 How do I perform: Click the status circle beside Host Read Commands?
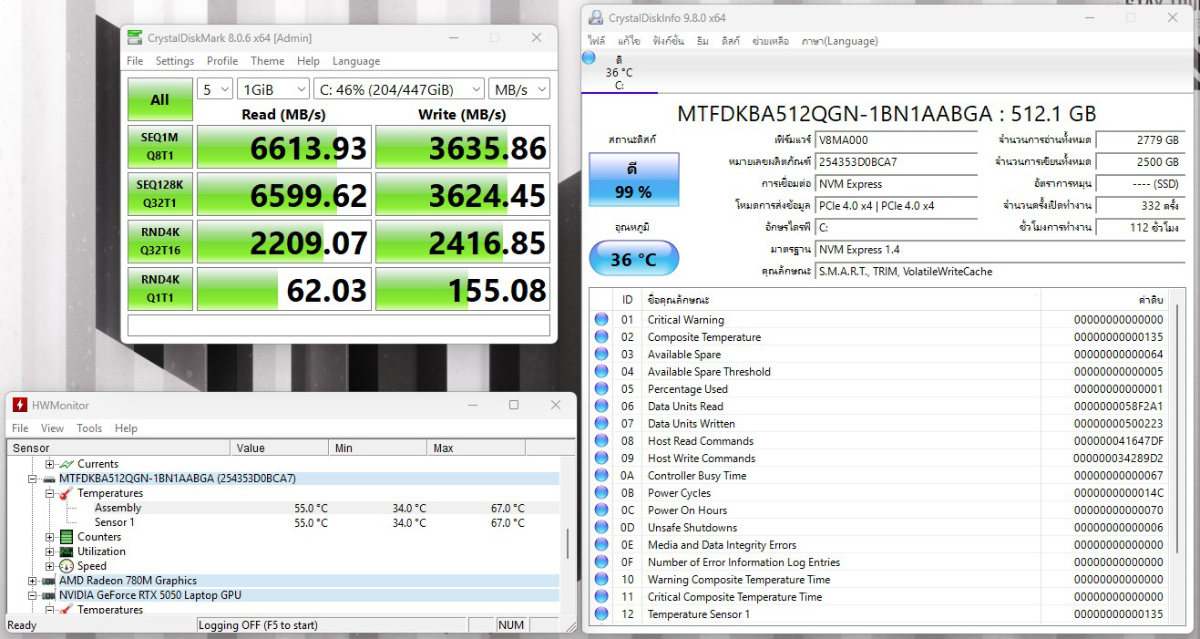601,441
